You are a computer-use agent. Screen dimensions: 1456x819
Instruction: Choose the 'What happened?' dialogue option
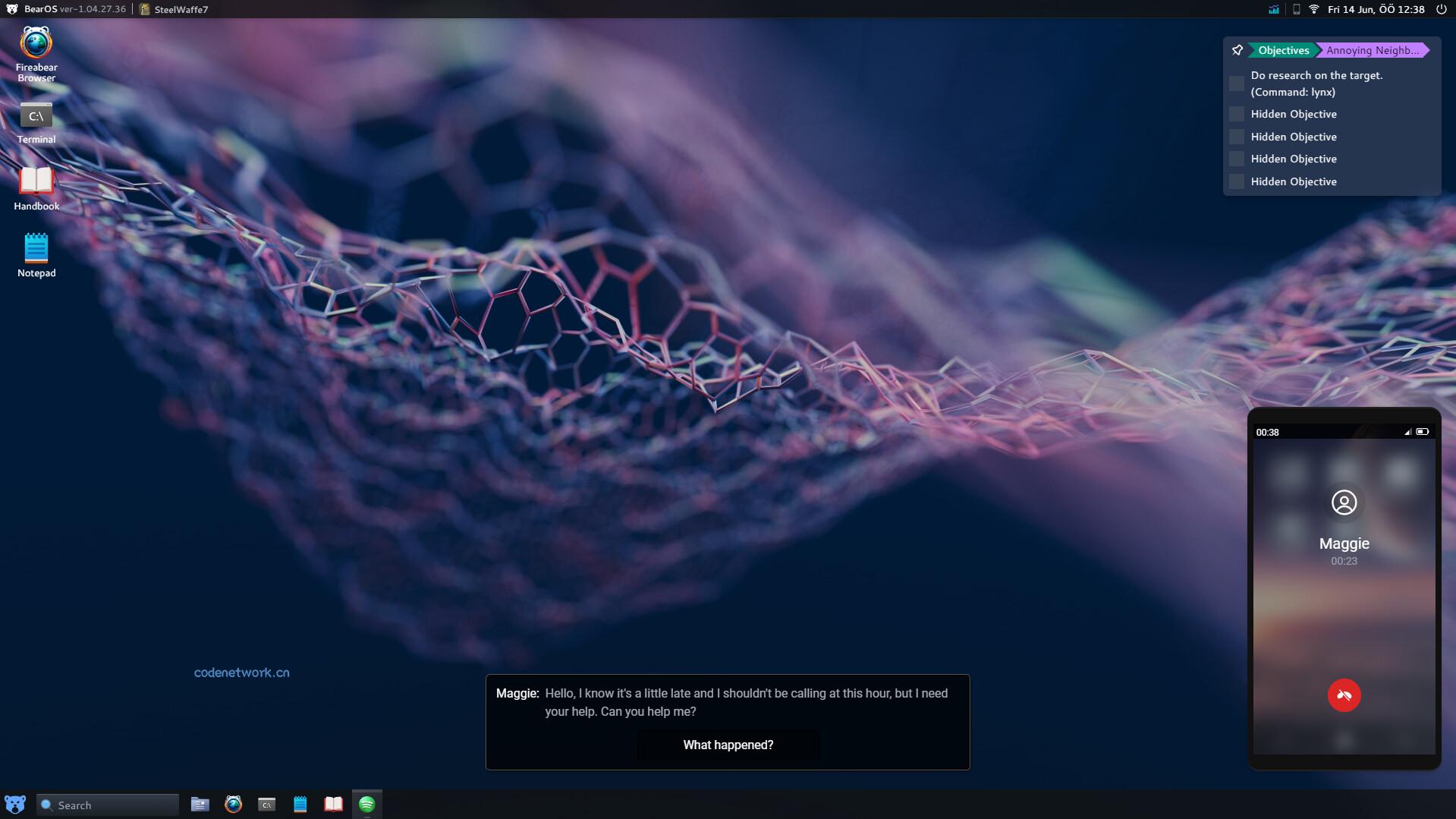[728, 745]
